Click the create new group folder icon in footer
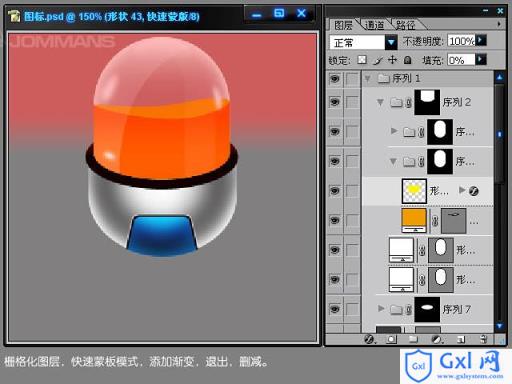 [x=413, y=339]
